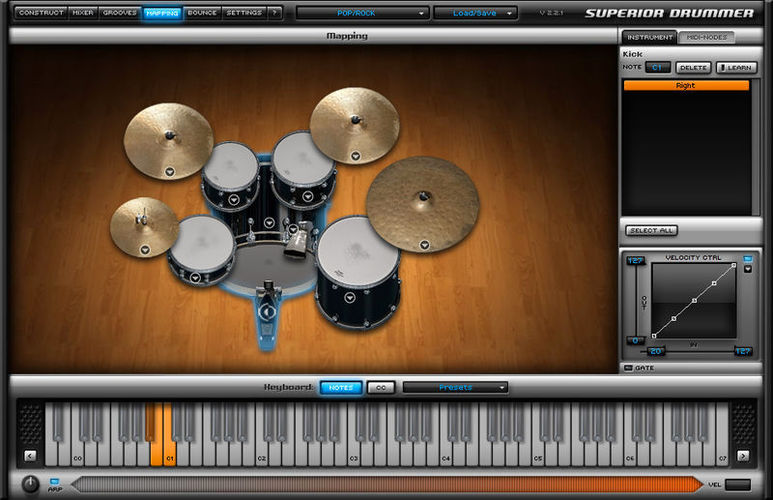The width and height of the screenshot is (773, 500).
Task: Select the right rack tom head
Action: click(x=303, y=158)
